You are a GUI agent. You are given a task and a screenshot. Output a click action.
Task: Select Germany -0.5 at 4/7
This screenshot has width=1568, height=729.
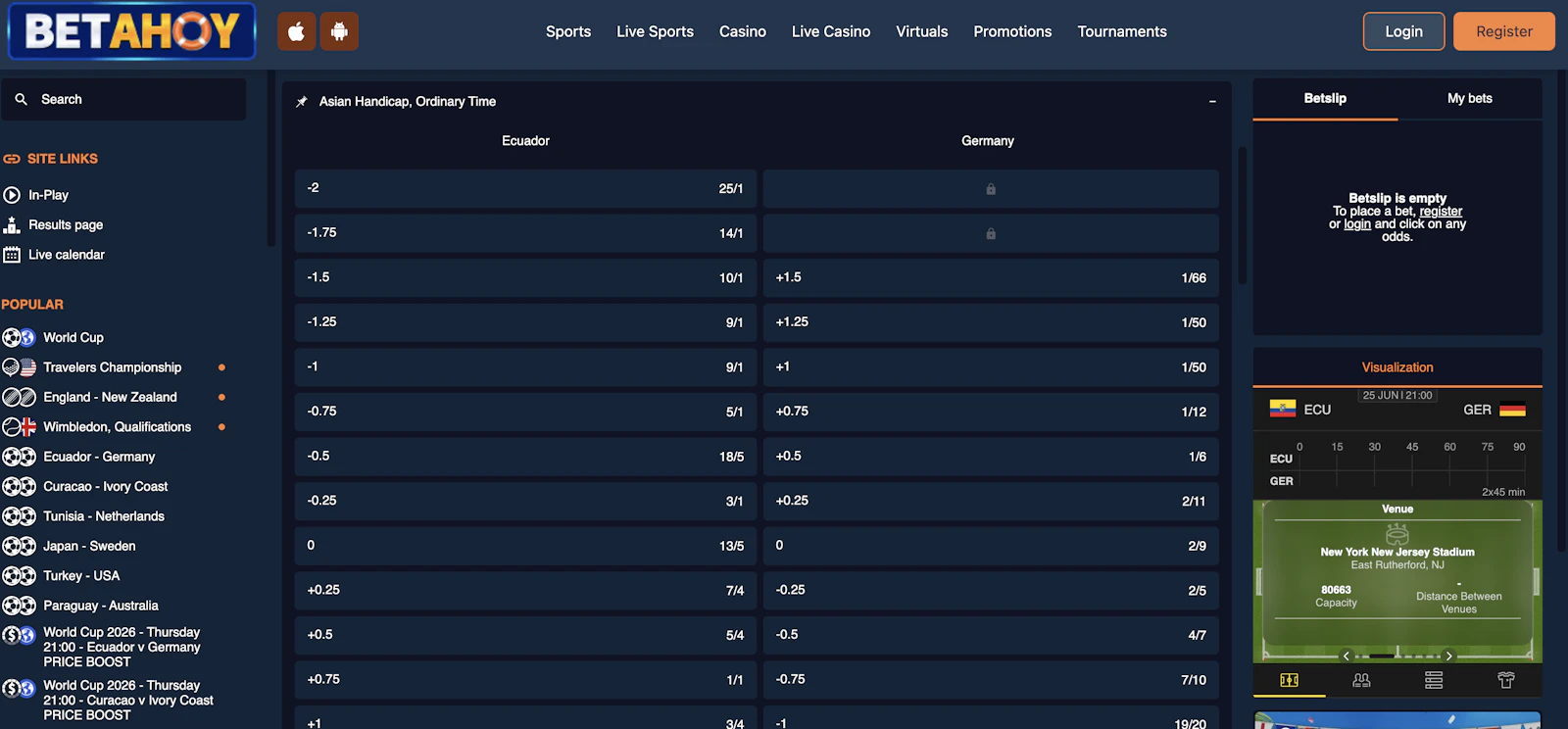991,635
